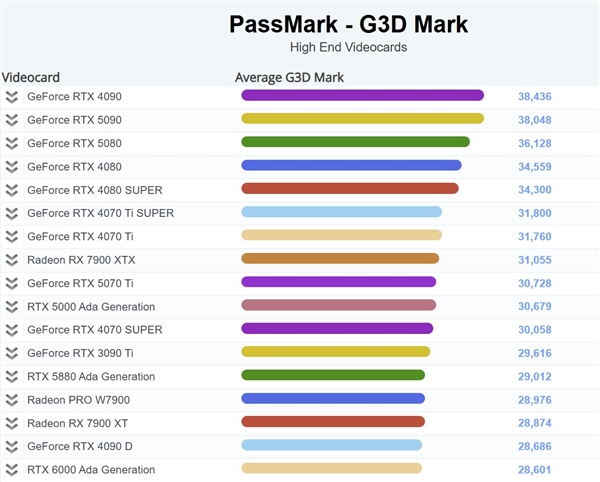Click the chevron icon beside Radeon PRO W7900
600x482 pixels.
click(x=12, y=400)
